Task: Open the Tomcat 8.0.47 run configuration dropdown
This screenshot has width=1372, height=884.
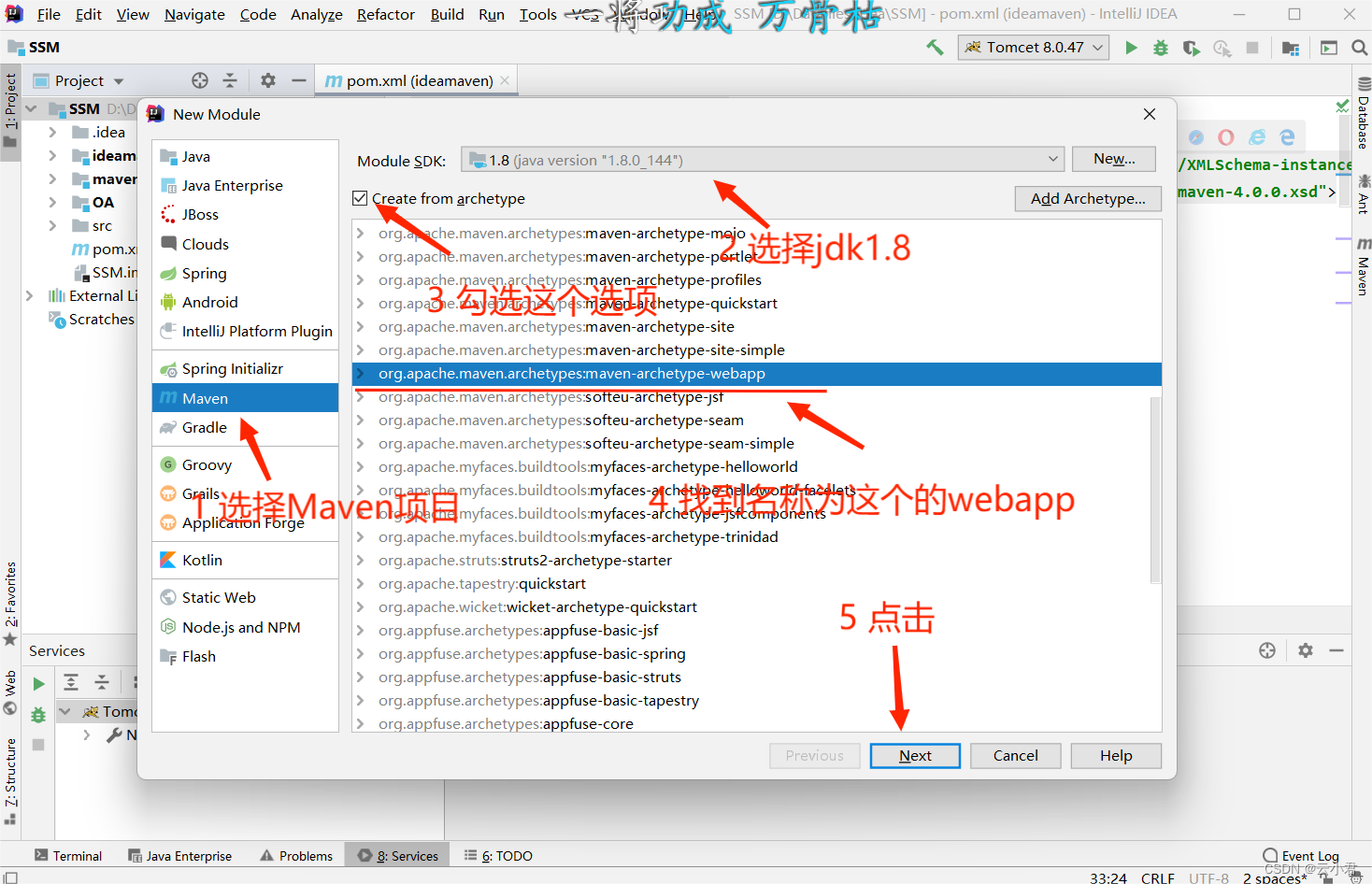Action: coord(1033,48)
